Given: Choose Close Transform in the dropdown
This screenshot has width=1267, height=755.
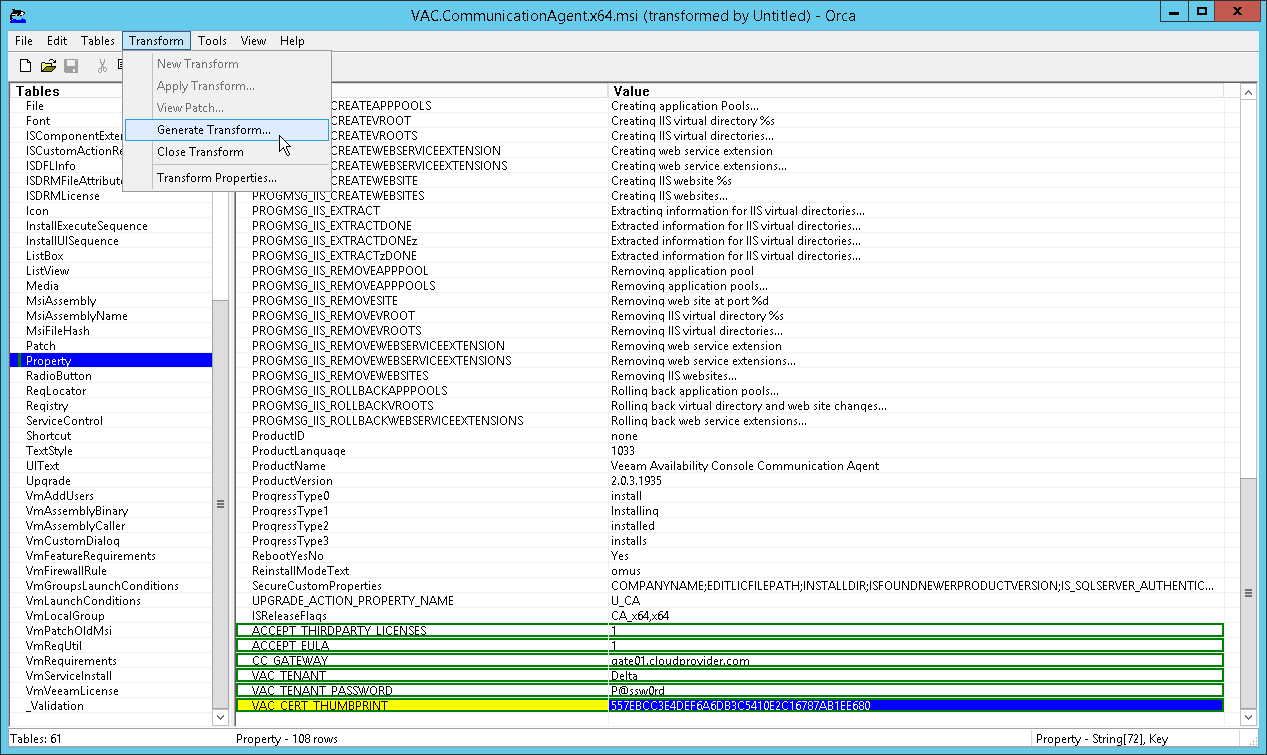Looking at the screenshot, I should [x=227, y=152].
